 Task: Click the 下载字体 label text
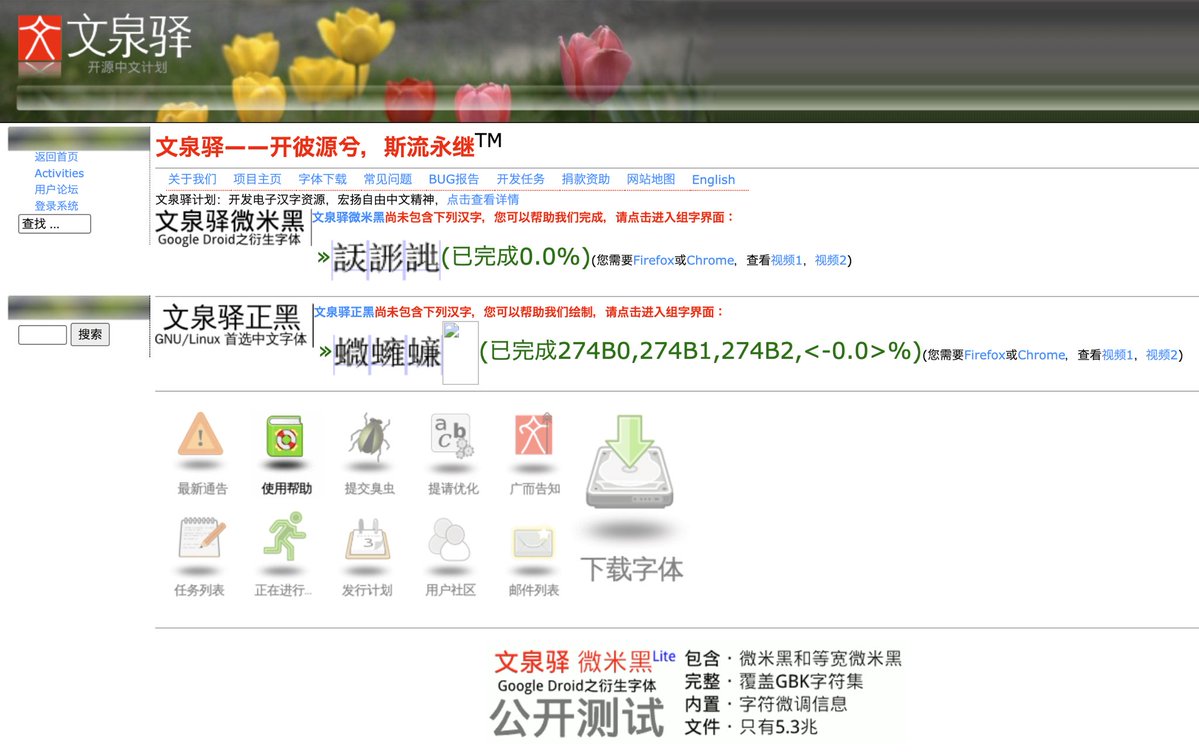632,569
